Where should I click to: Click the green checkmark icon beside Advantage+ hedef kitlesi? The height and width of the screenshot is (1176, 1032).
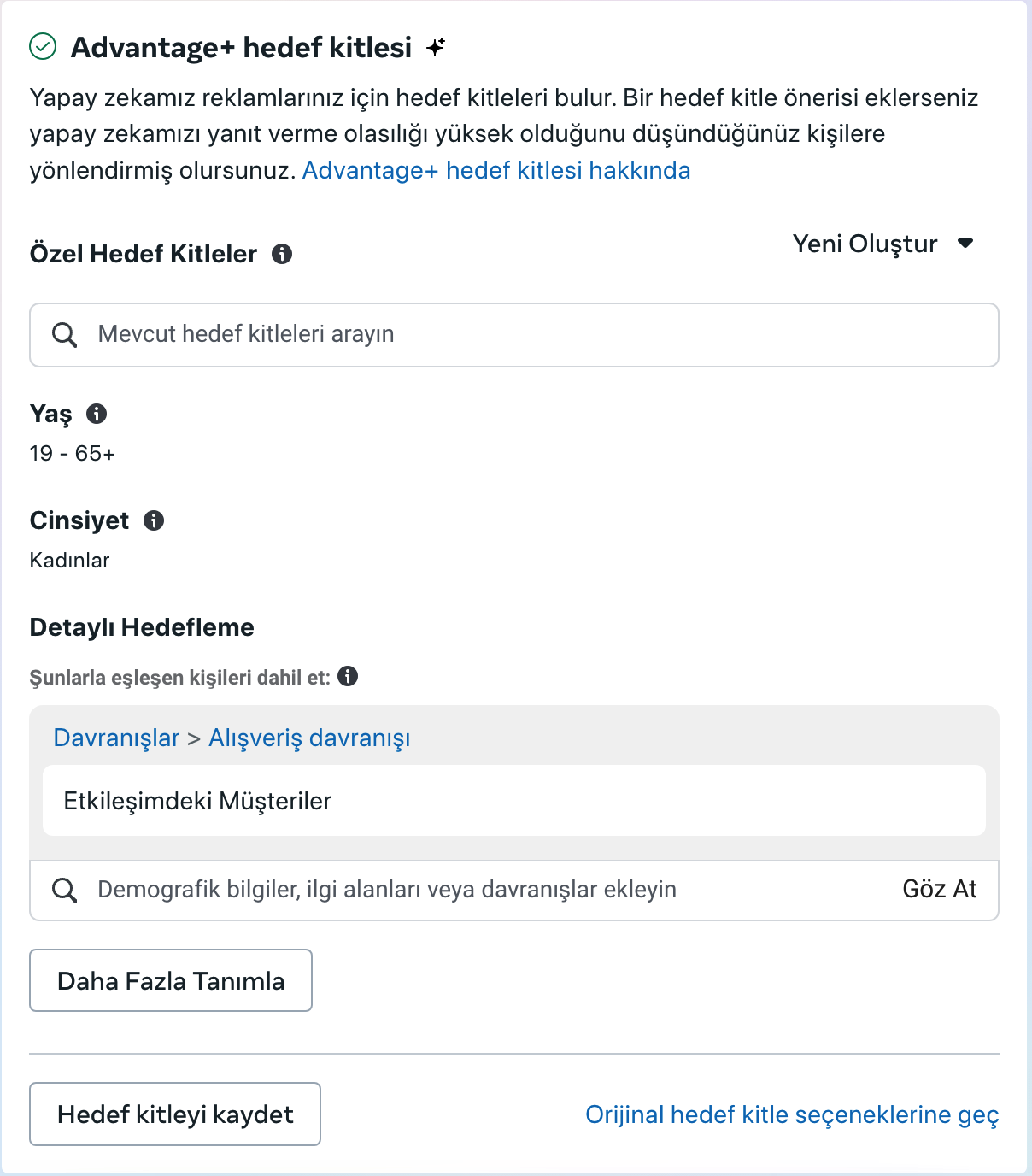pos(43,46)
